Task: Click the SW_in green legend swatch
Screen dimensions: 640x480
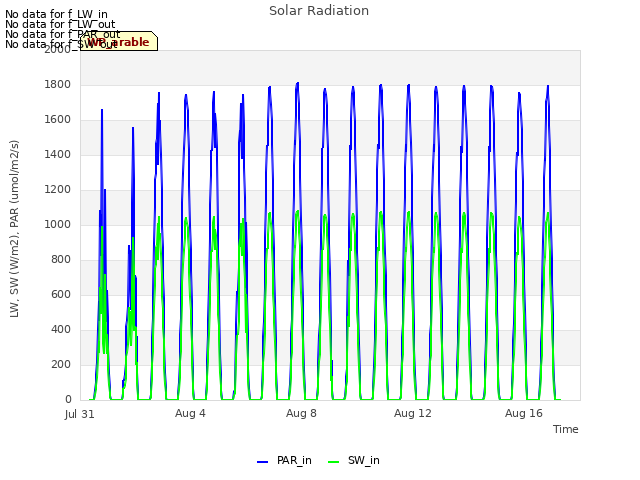Action: click(333, 462)
